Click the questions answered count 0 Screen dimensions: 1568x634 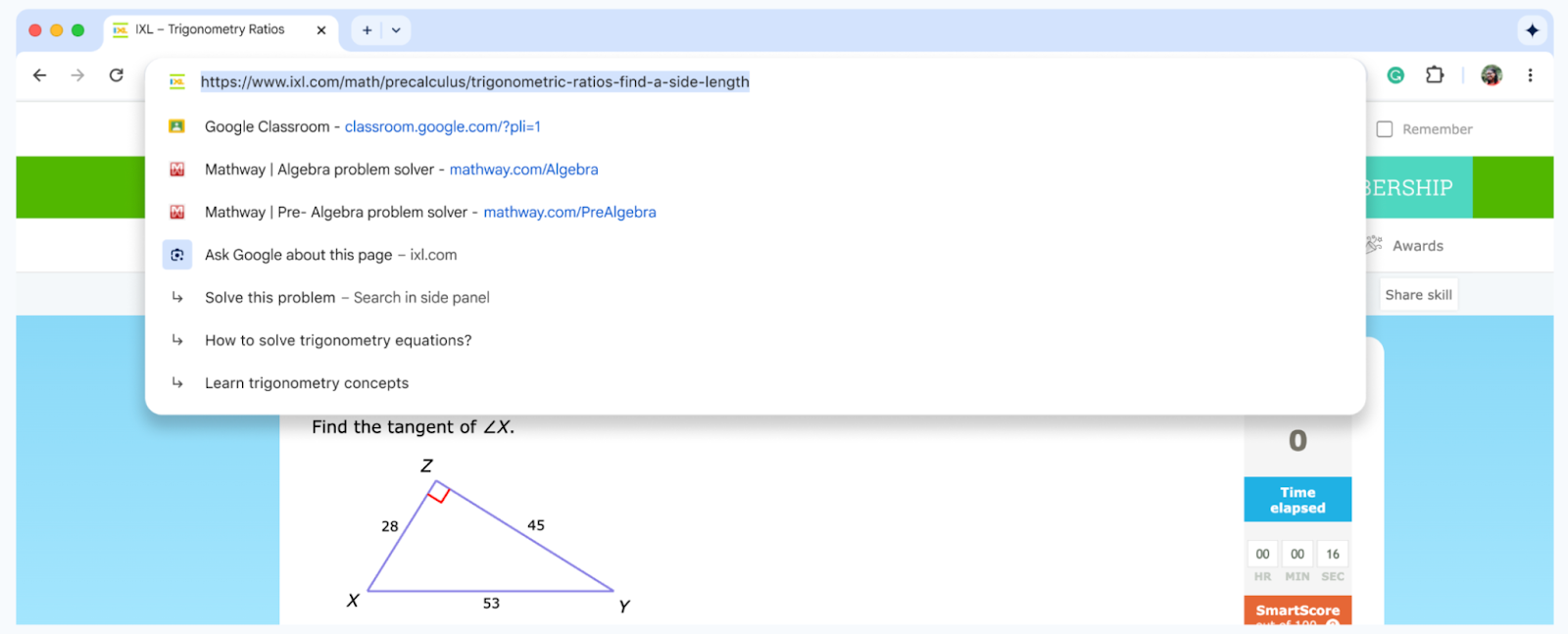tap(1298, 441)
